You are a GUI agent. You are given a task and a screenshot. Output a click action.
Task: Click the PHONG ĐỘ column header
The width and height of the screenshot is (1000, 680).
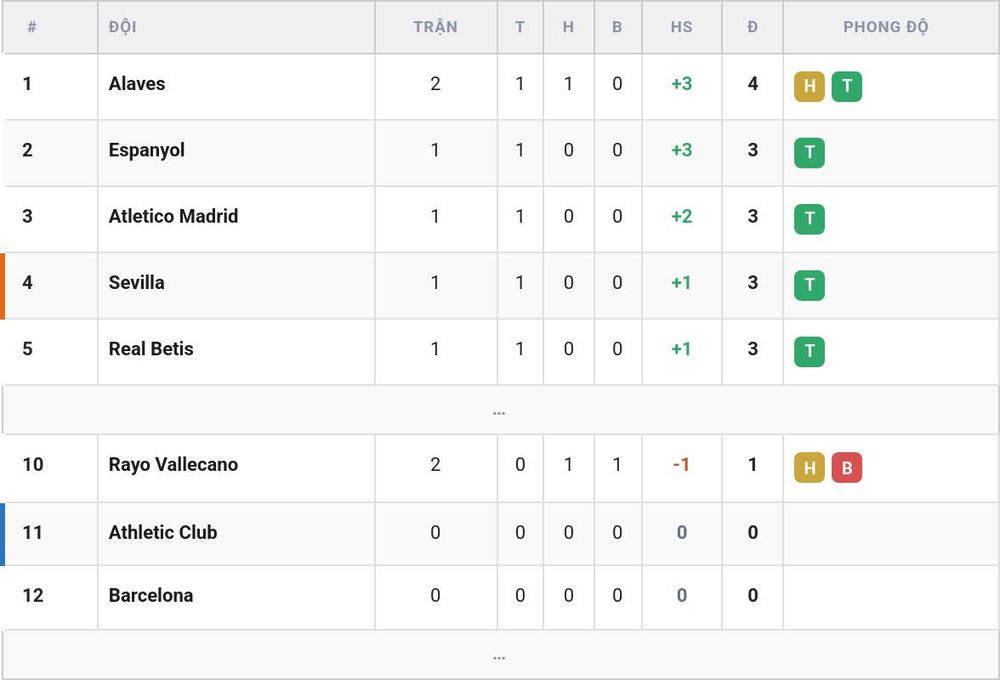click(x=885, y=27)
